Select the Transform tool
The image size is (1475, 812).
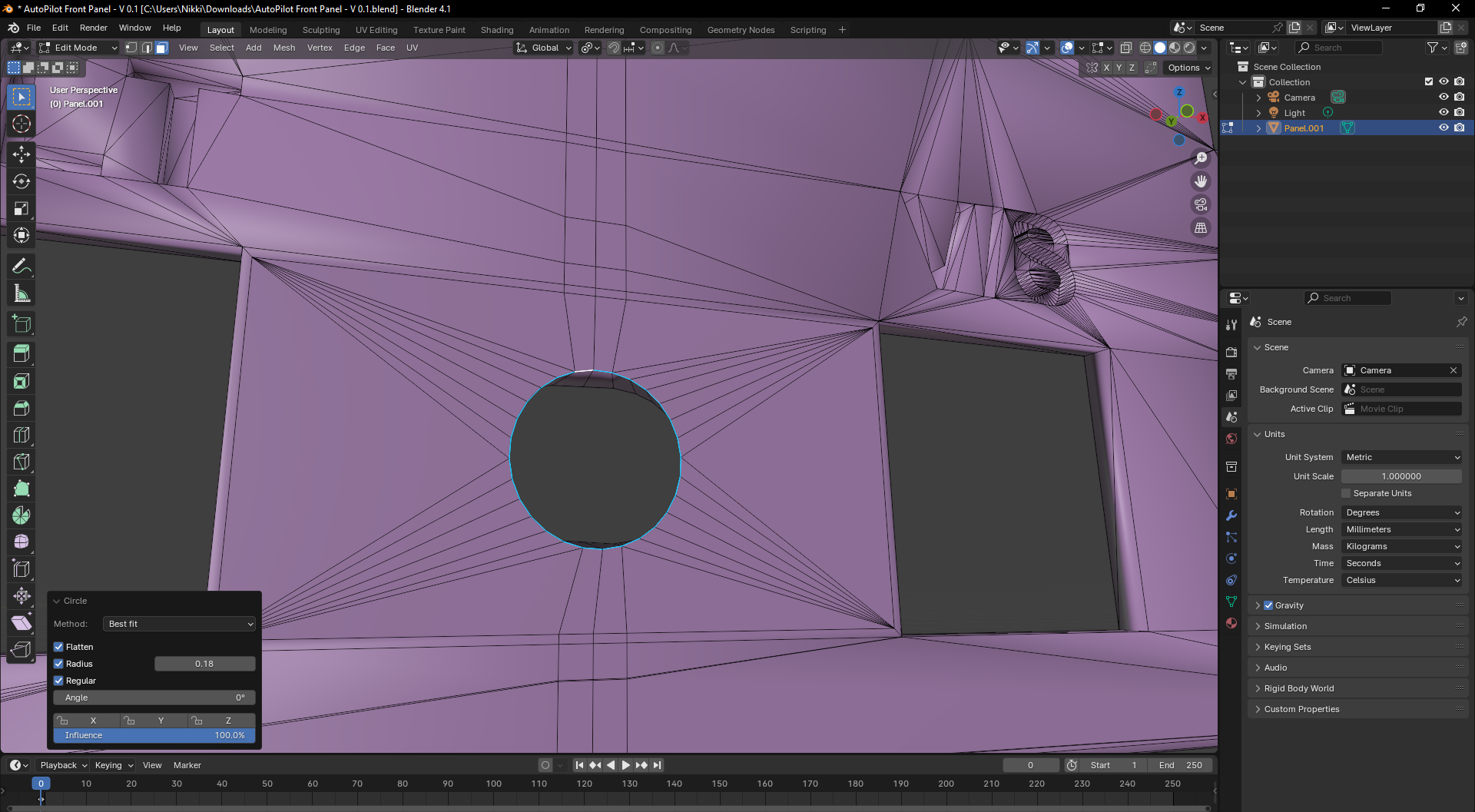click(22, 235)
